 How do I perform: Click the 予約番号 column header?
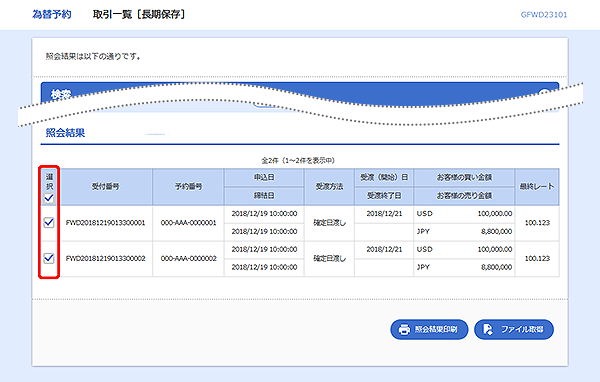188,187
